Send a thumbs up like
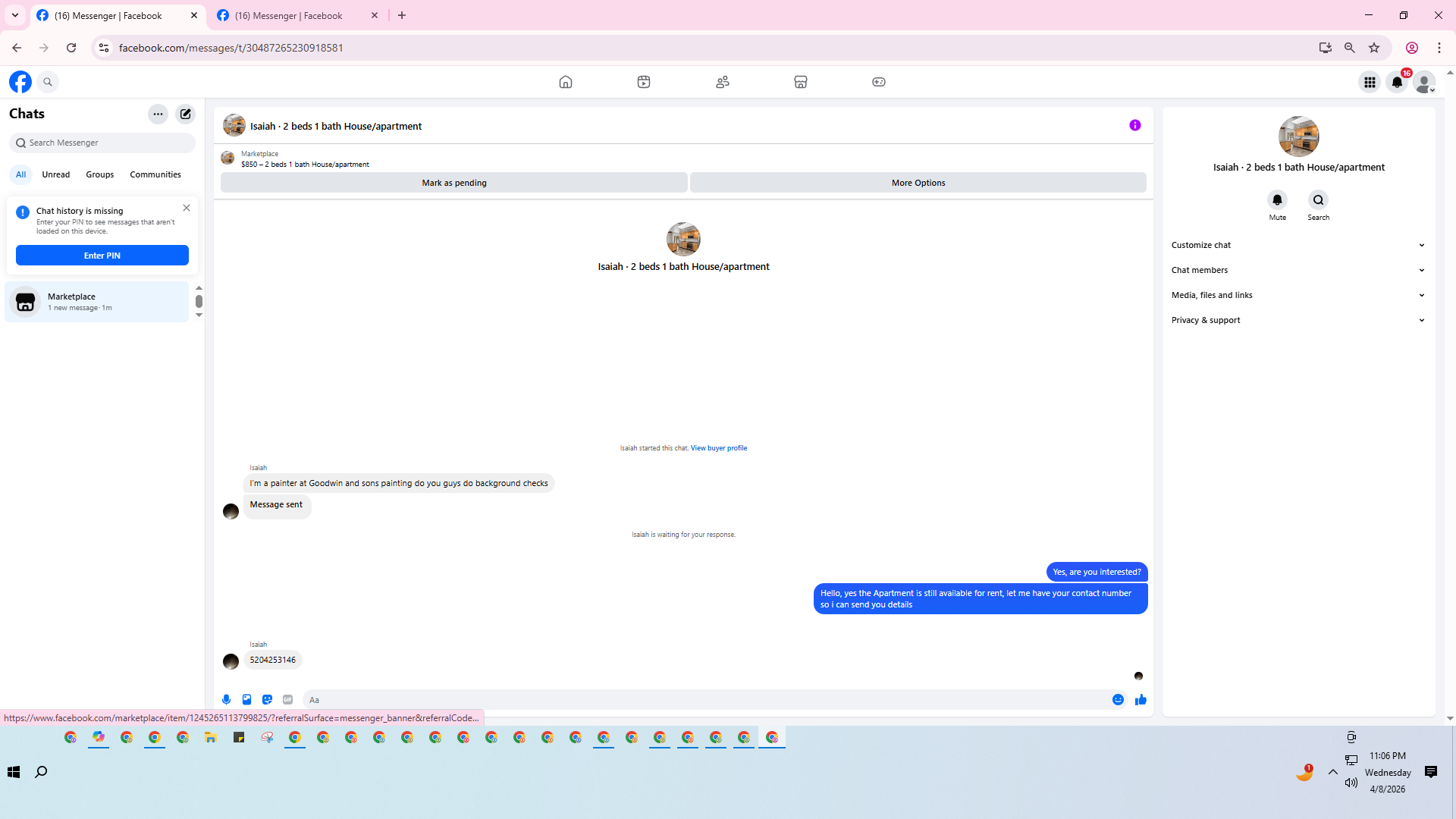 click(x=1141, y=699)
